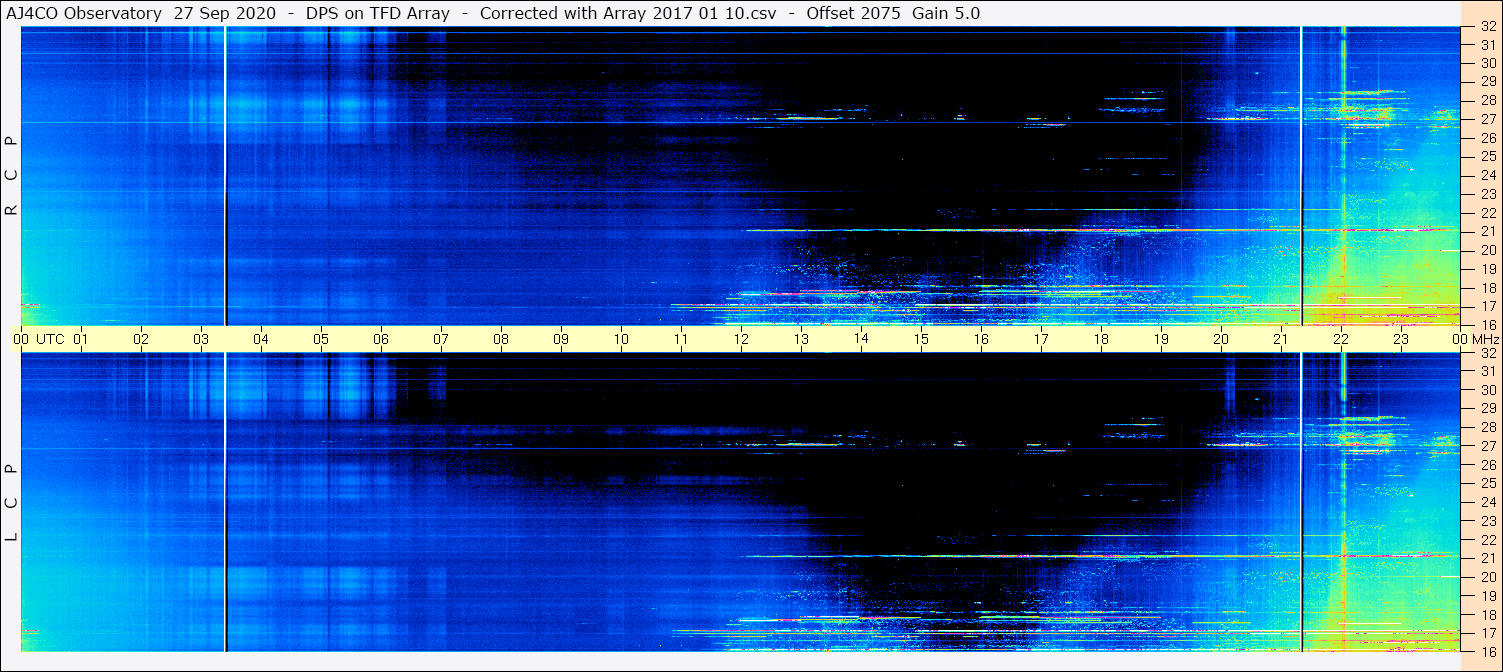Click the 12 hour mark on UTC time axis
The image size is (1503, 672).
point(741,339)
